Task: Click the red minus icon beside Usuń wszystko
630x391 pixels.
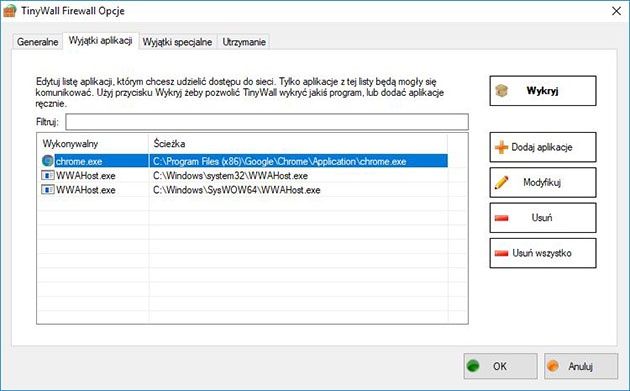Action: coord(501,253)
